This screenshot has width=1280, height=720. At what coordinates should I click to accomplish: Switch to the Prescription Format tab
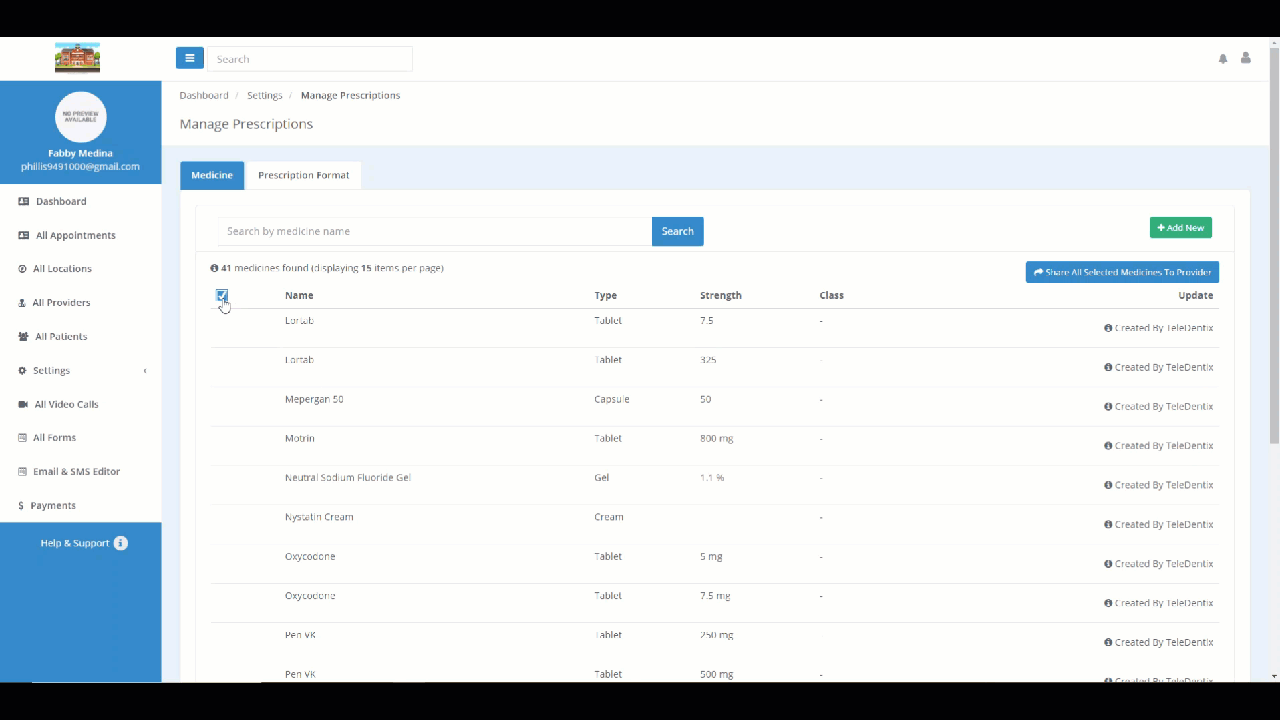click(x=303, y=175)
